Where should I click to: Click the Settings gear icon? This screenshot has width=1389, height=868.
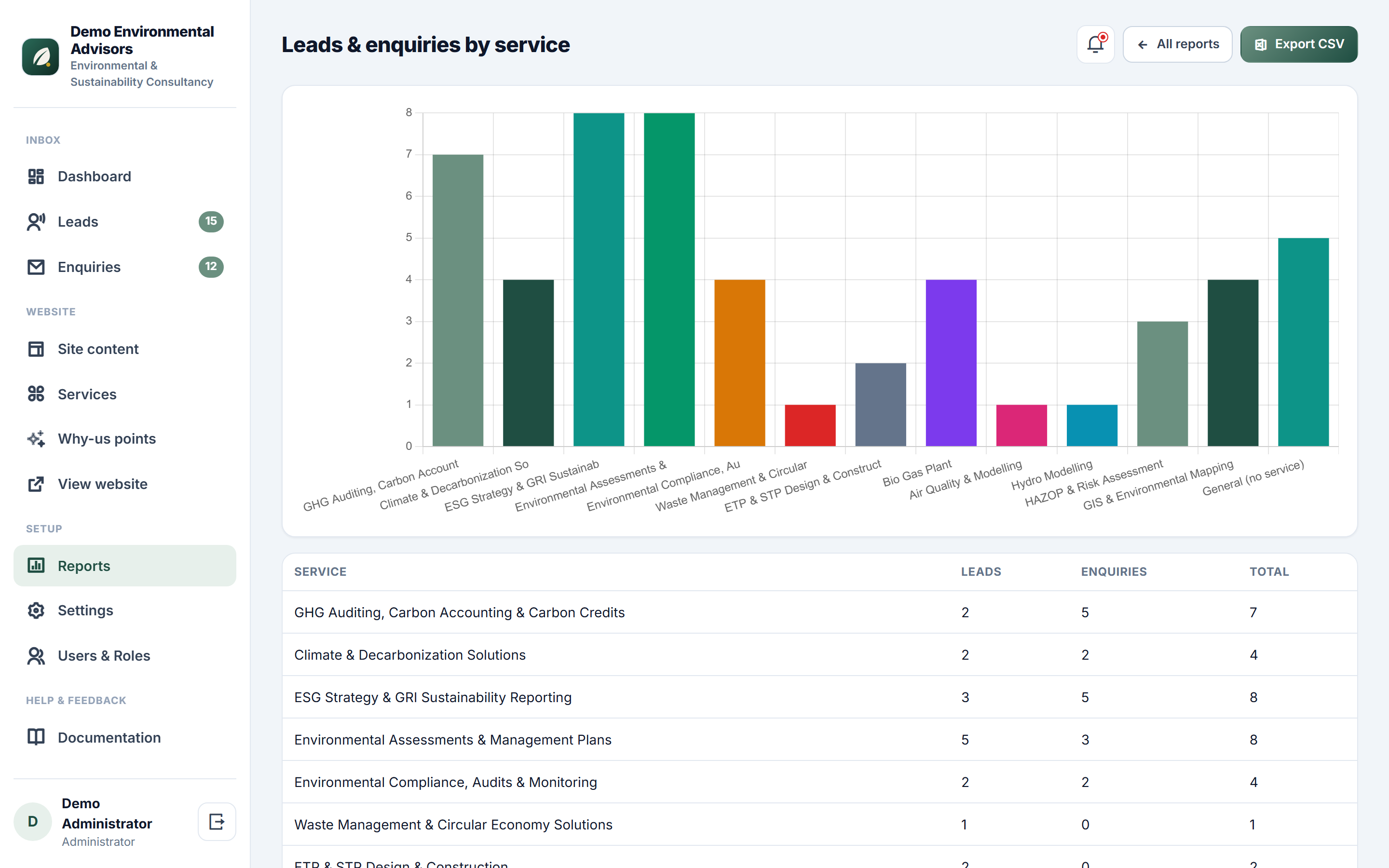click(36, 610)
